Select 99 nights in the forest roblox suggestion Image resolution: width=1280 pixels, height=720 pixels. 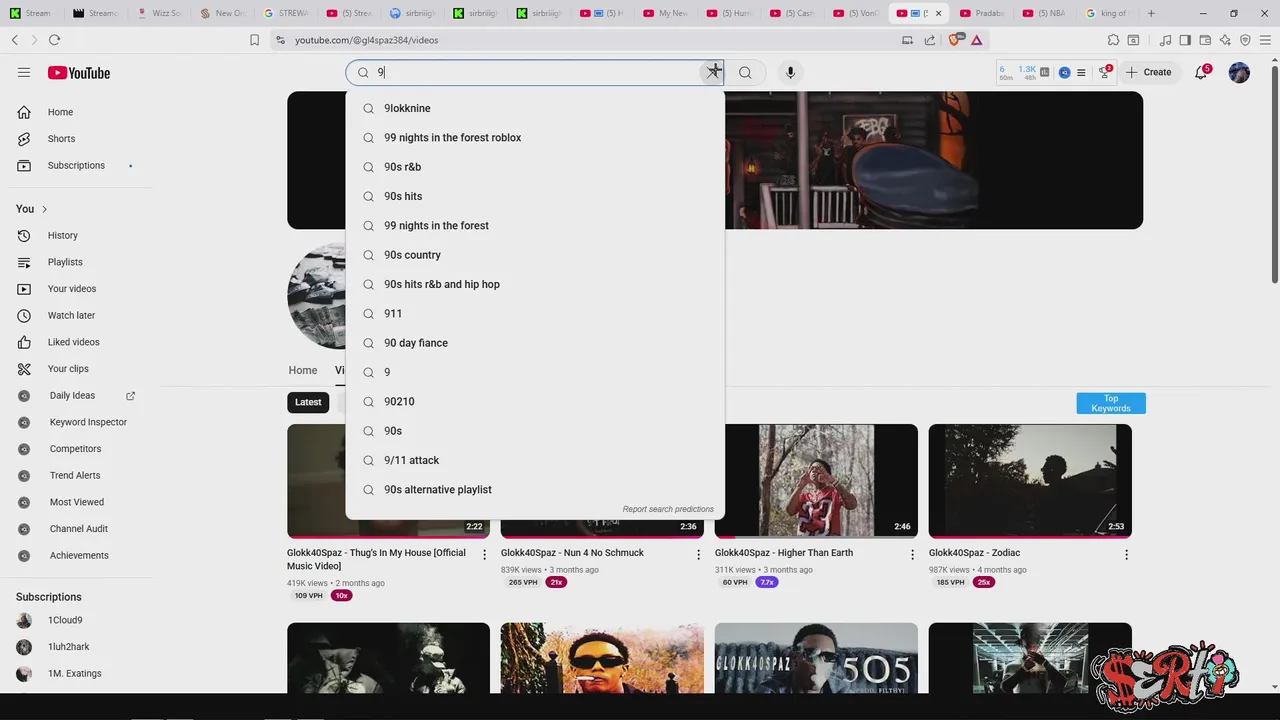(535, 137)
